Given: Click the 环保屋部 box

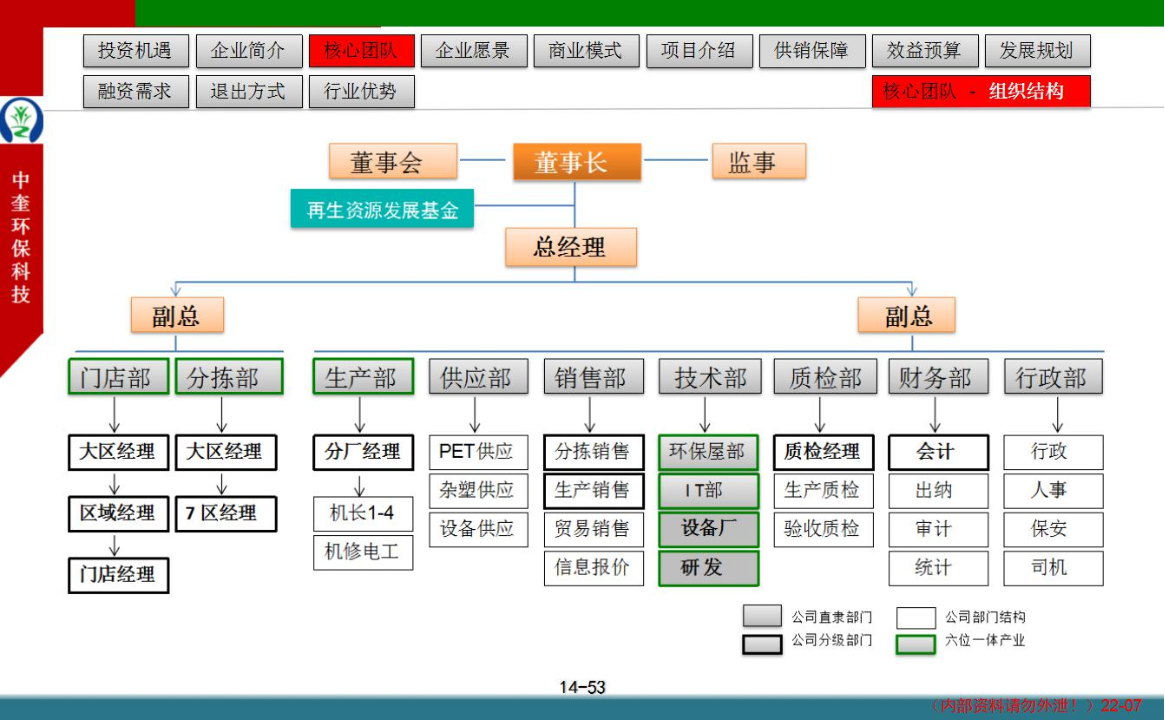Looking at the screenshot, I should pos(709,452).
